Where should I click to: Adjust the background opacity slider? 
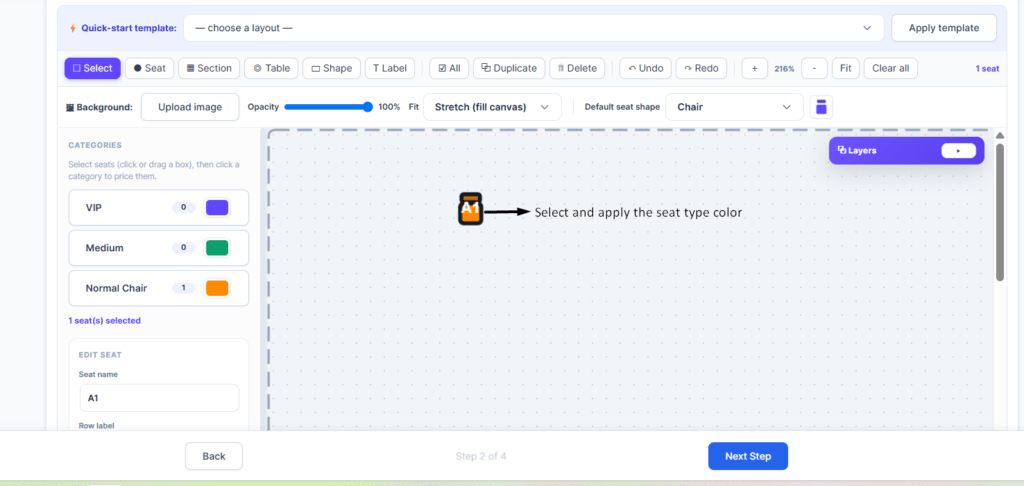tap(328, 107)
